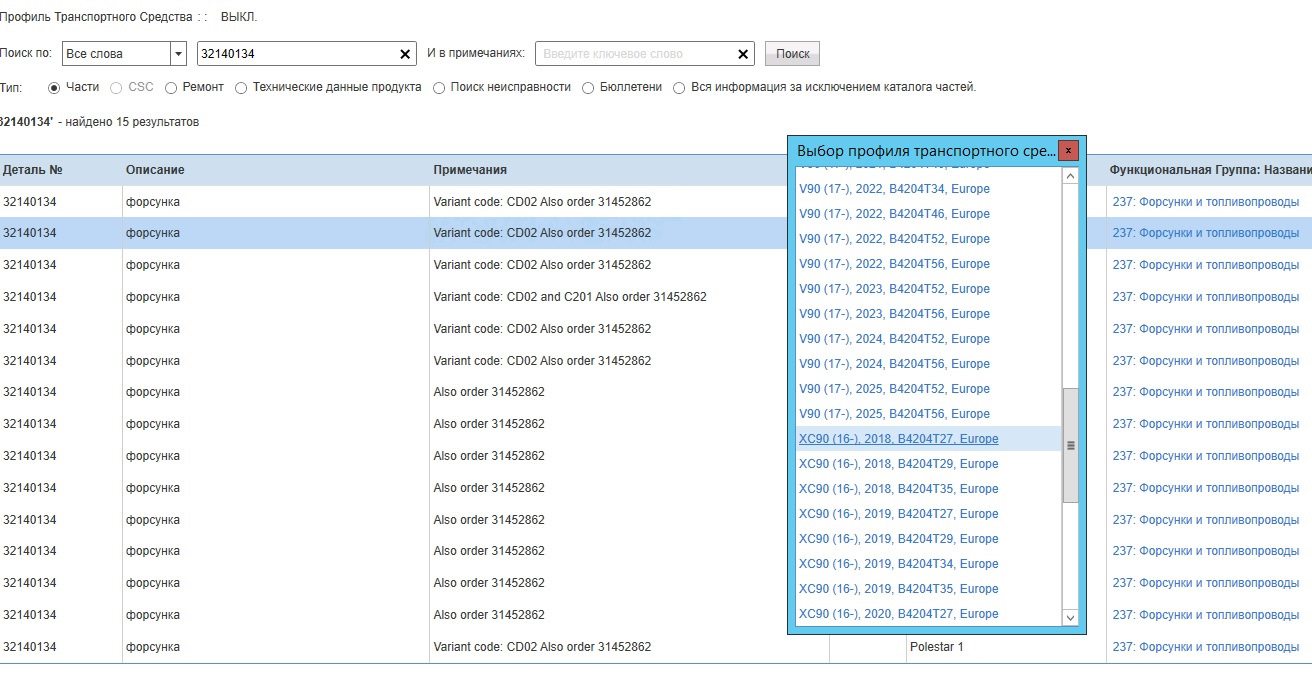Screen dimensions: 1312x683
Task: Choose V90 (17-), 2025, B4204T52, Europe
Action: pyautogui.click(x=894, y=389)
